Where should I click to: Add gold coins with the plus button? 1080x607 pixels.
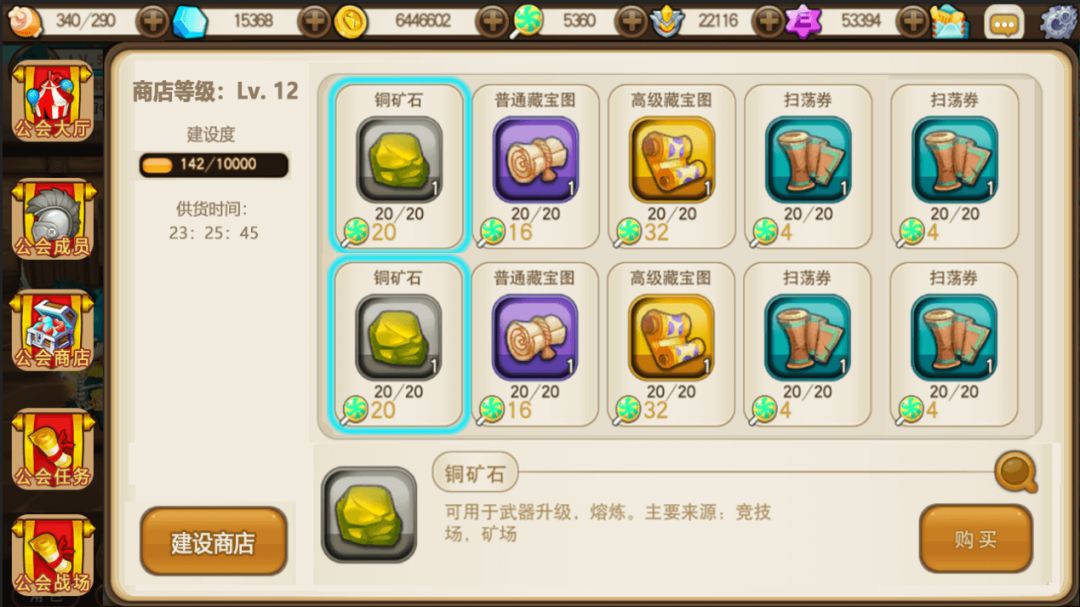point(492,22)
